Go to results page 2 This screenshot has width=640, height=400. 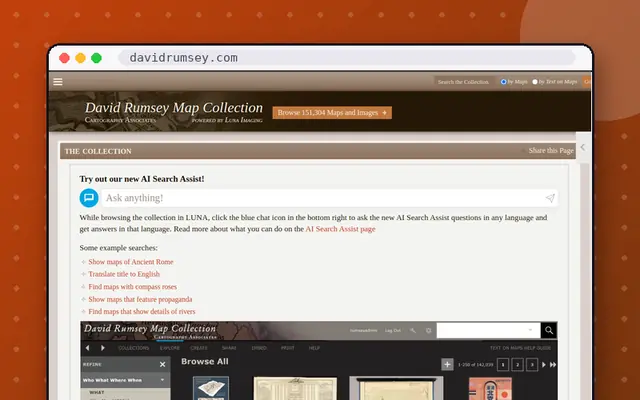click(x=518, y=364)
